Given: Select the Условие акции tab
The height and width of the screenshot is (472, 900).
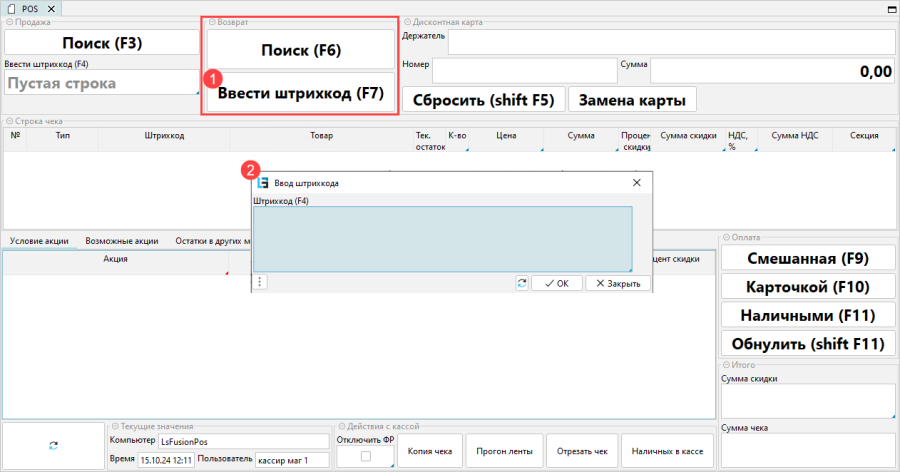Looking at the screenshot, I should pyautogui.click(x=39, y=241).
